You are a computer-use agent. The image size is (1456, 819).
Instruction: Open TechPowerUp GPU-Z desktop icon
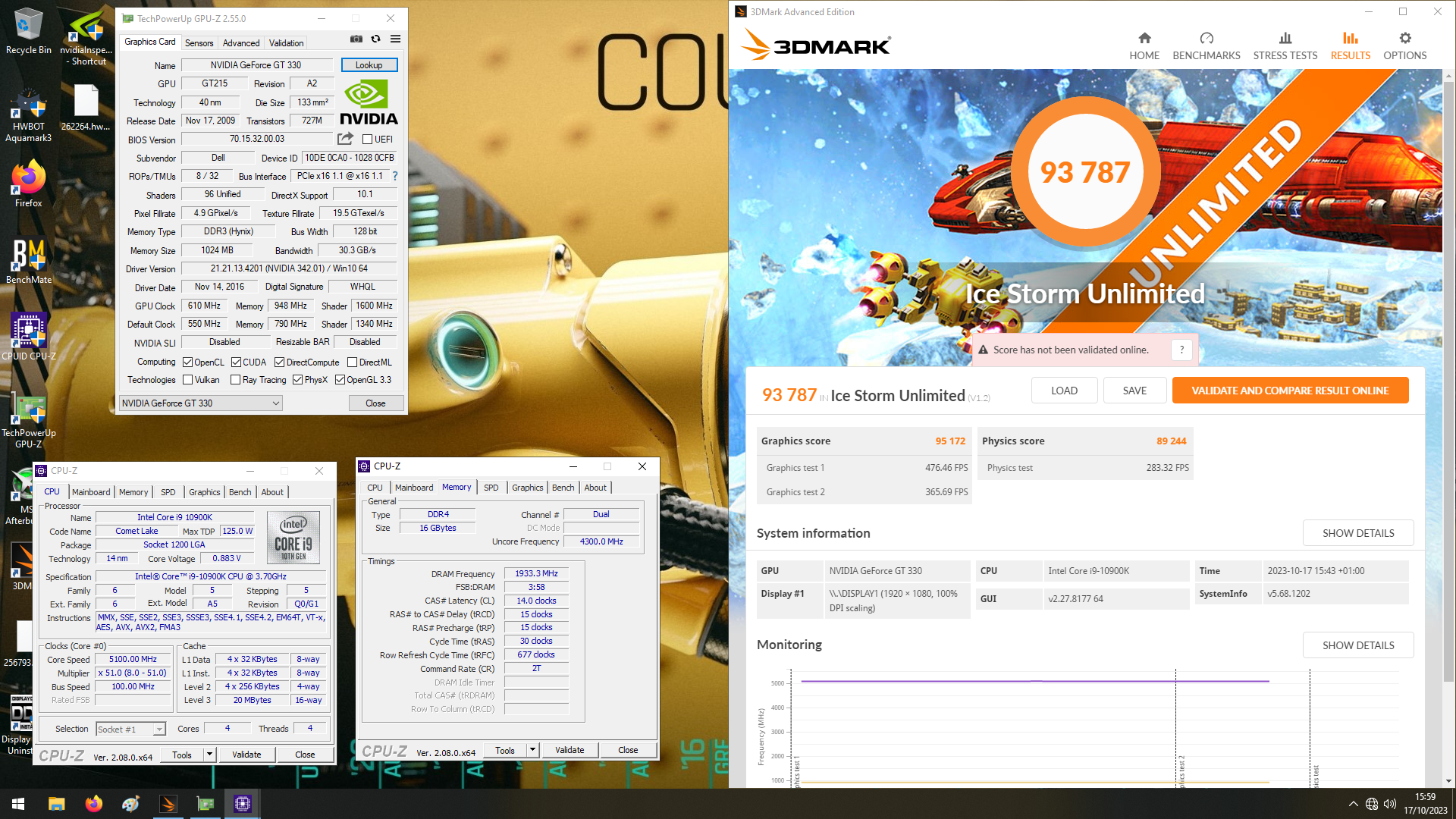click(x=28, y=421)
